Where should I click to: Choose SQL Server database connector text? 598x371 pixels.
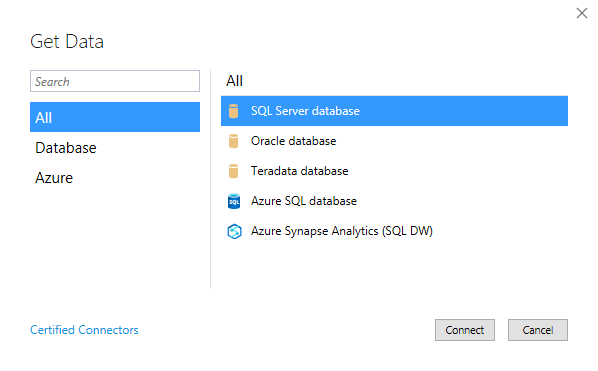[x=305, y=111]
